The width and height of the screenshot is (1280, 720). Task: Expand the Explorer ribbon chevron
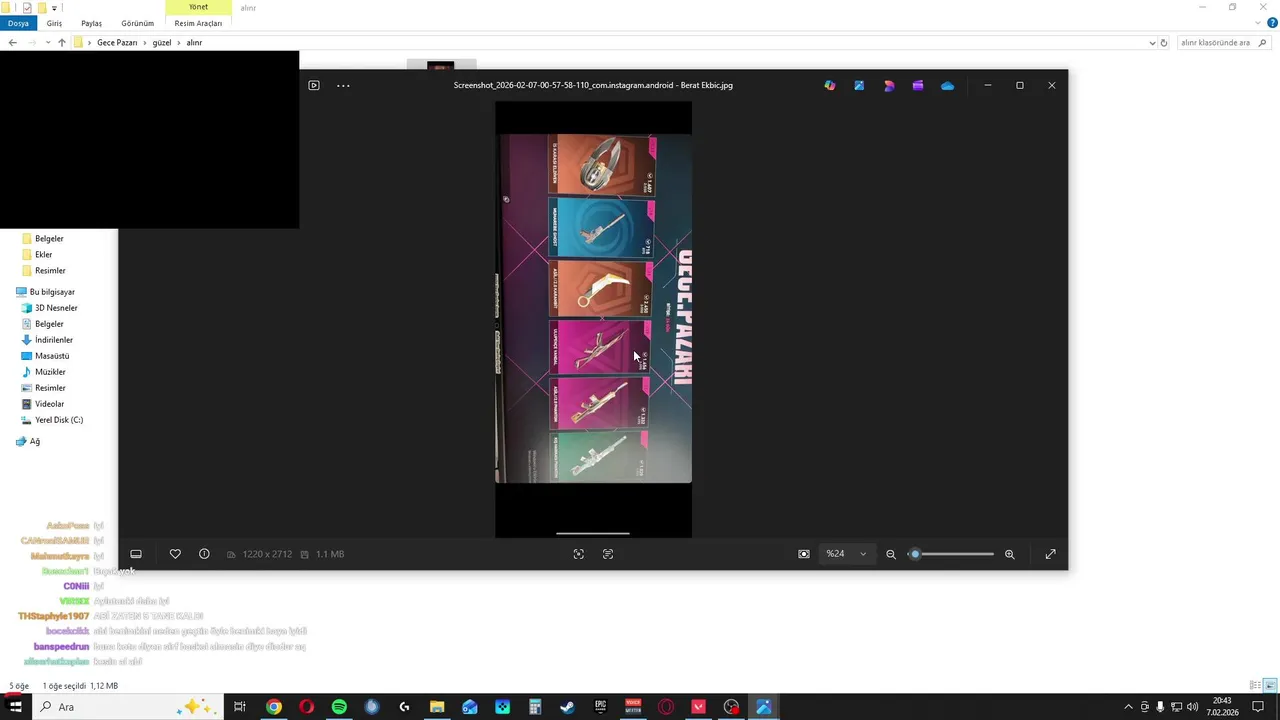pos(1260,23)
